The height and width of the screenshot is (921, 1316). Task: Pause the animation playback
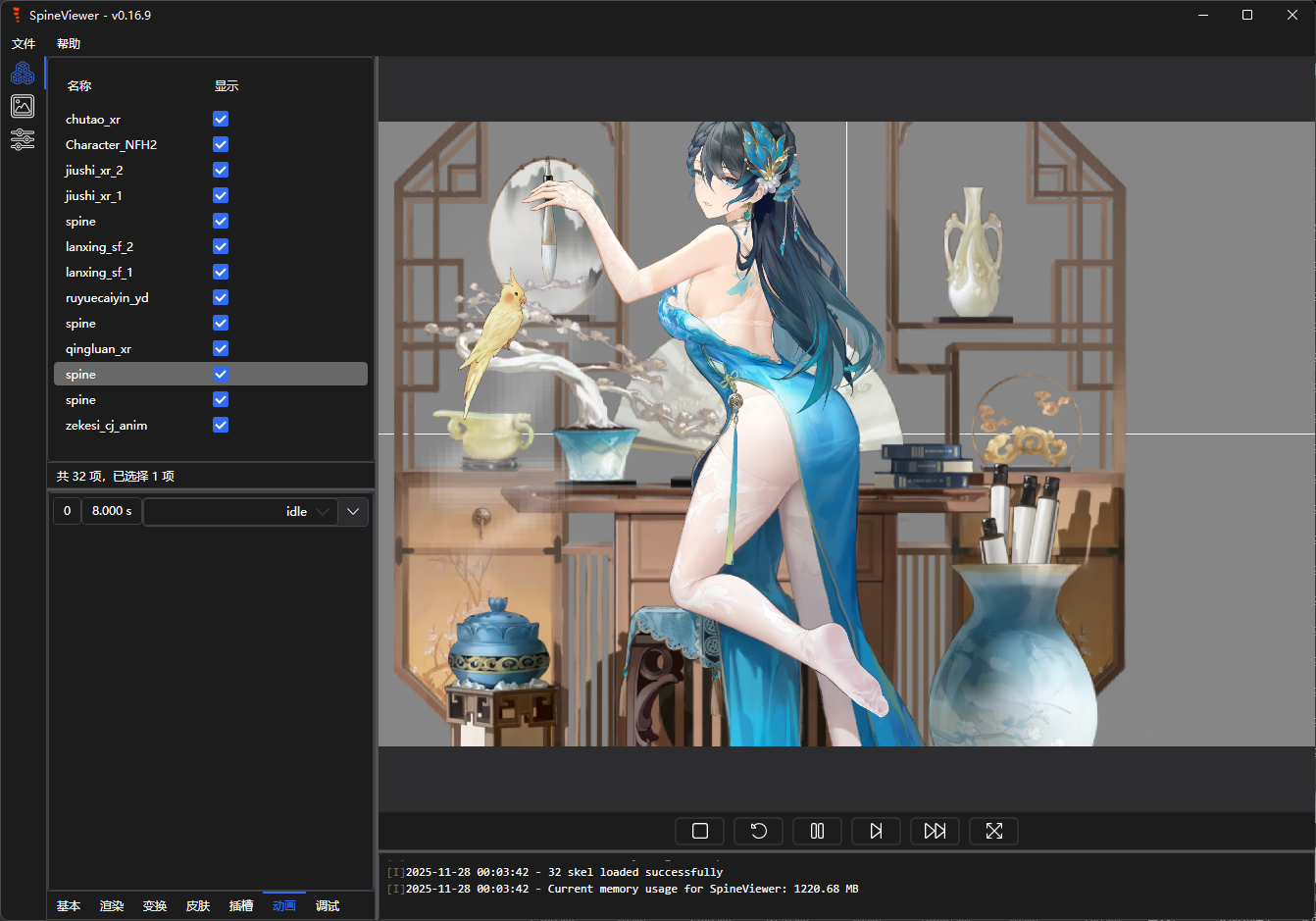point(818,831)
